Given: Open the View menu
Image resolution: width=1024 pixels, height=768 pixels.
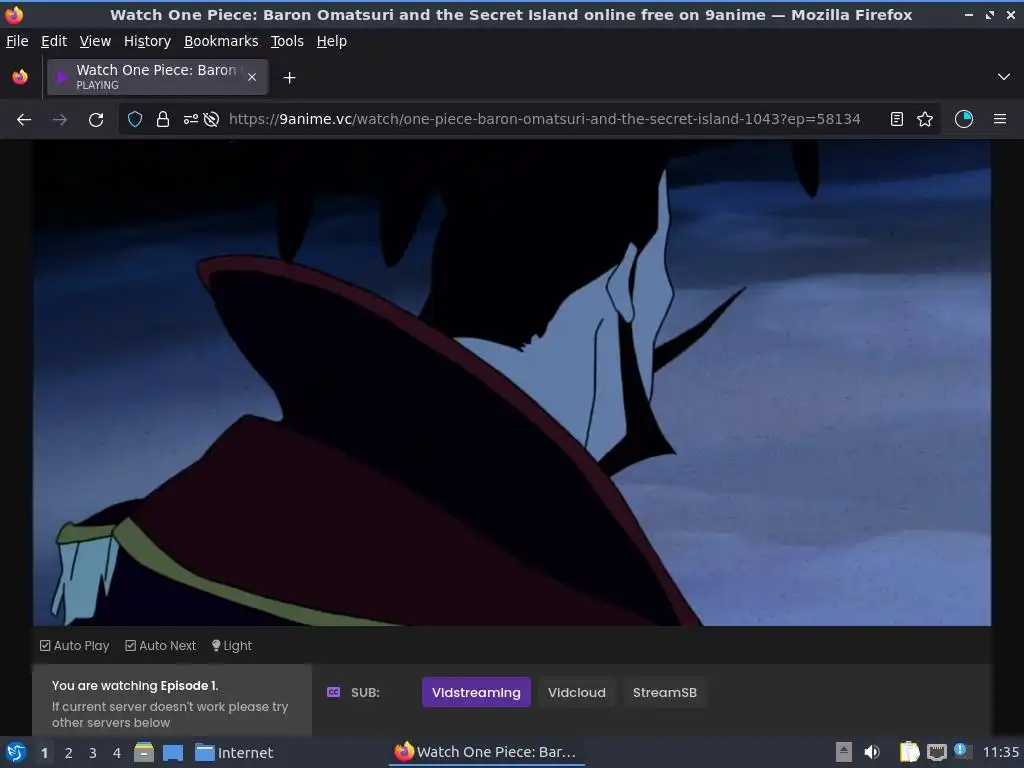Looking at the screenshot, I should 95,41.
